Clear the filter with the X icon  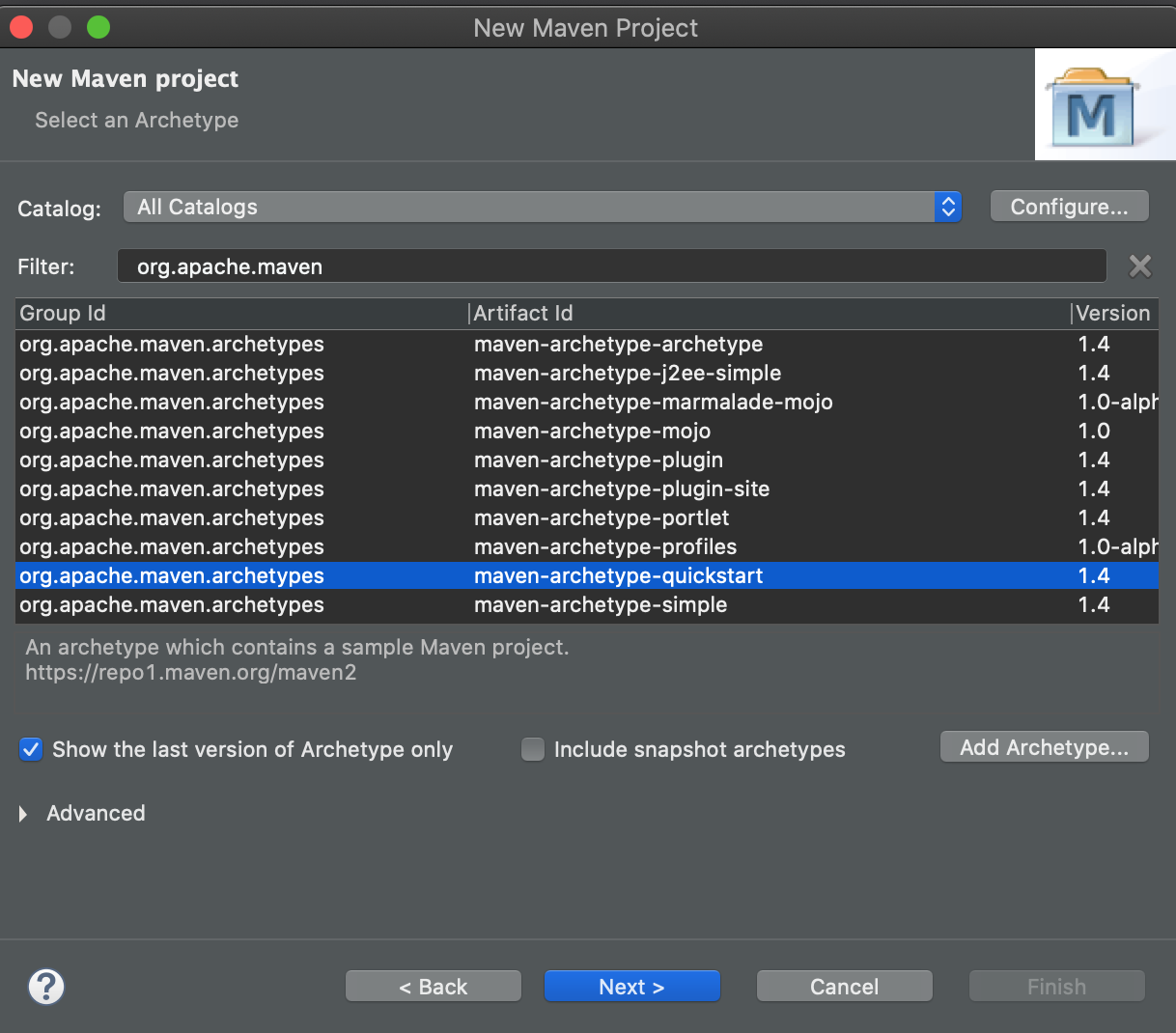pyautogui.click(x=1139, y=266)
